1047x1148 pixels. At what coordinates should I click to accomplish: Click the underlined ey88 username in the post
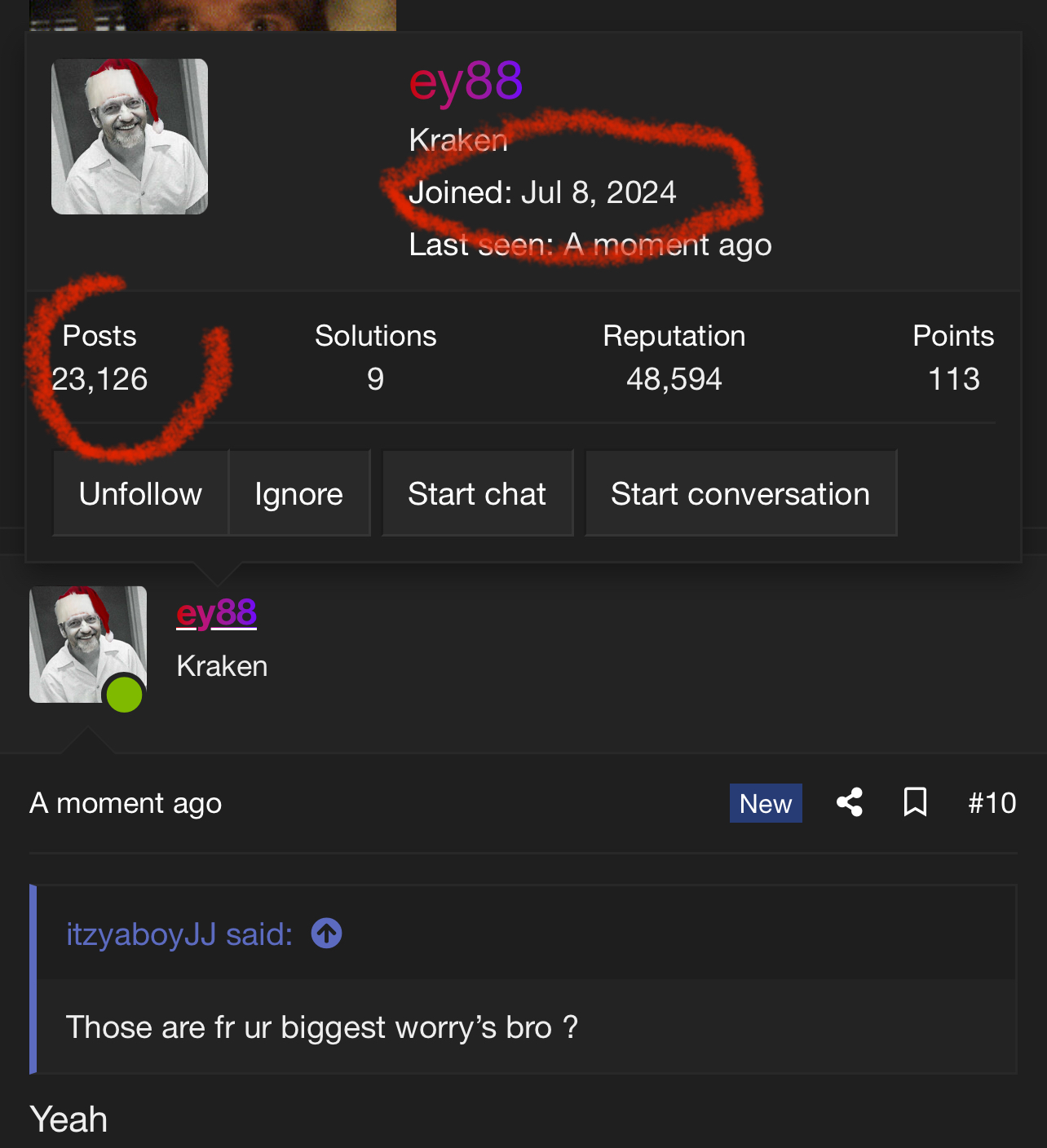tap(217, 613)
